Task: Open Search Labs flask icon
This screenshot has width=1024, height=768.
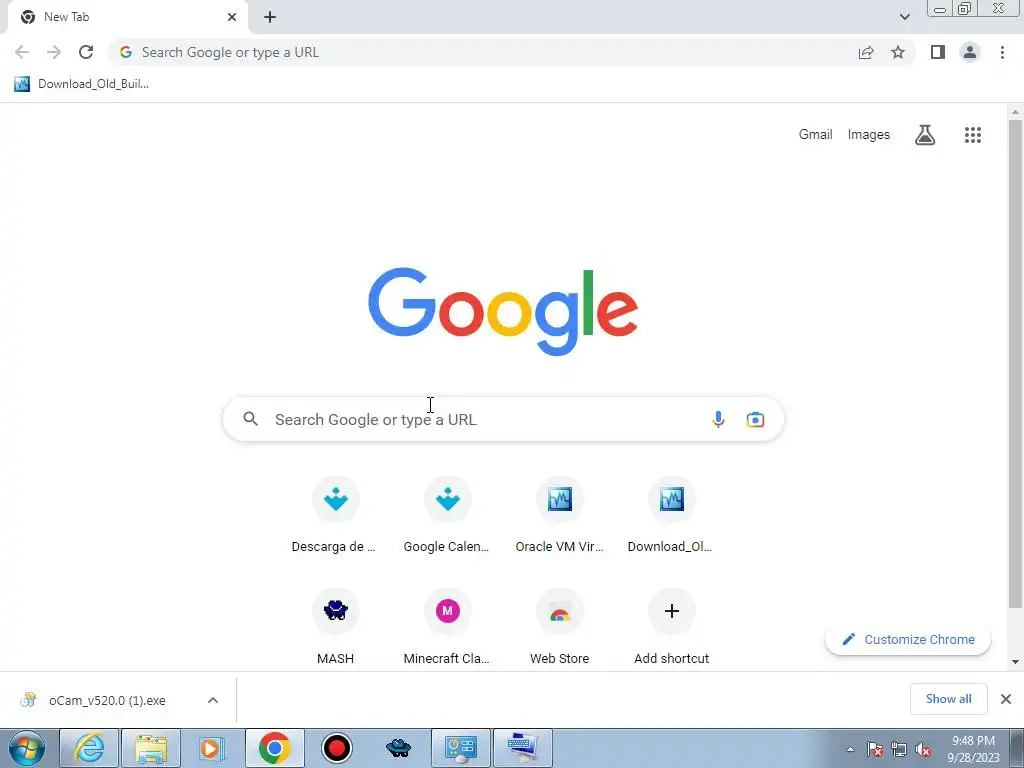Action: pos(925,135)
